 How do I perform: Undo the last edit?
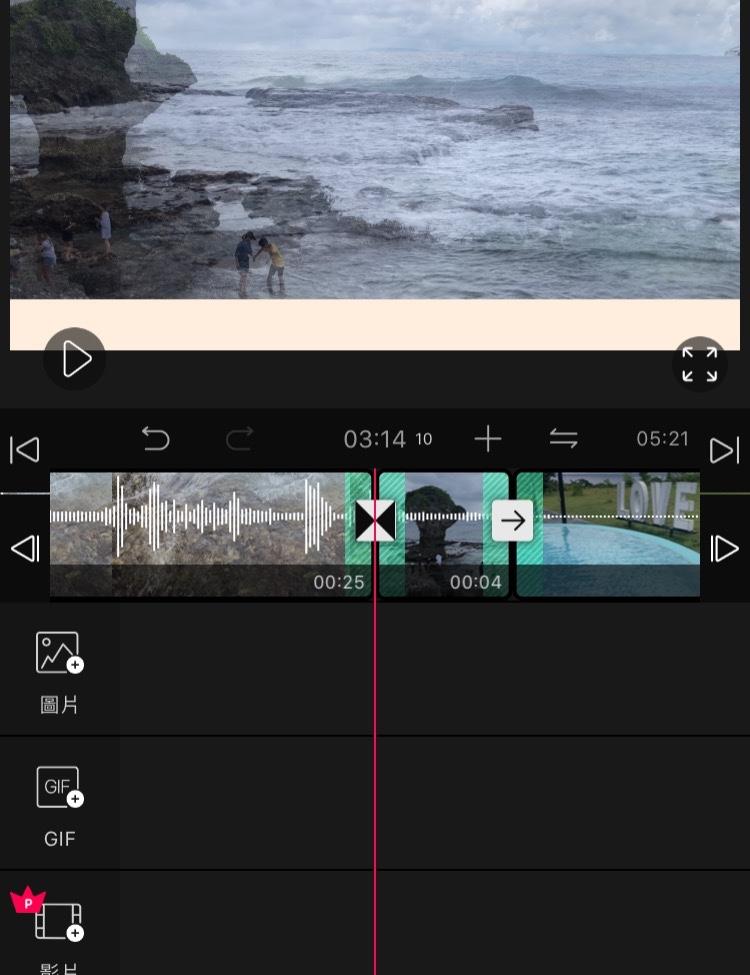[x=155, y=439]
